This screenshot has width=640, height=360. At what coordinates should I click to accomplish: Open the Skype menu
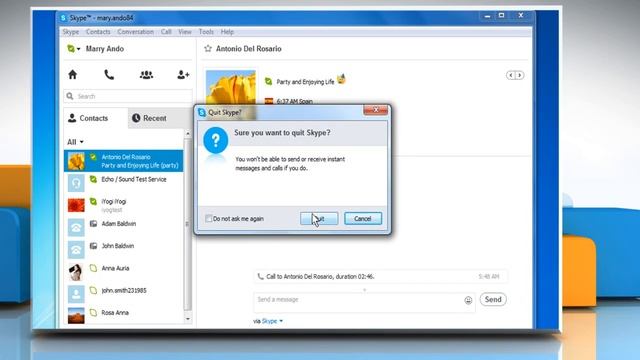click(71, 32)
